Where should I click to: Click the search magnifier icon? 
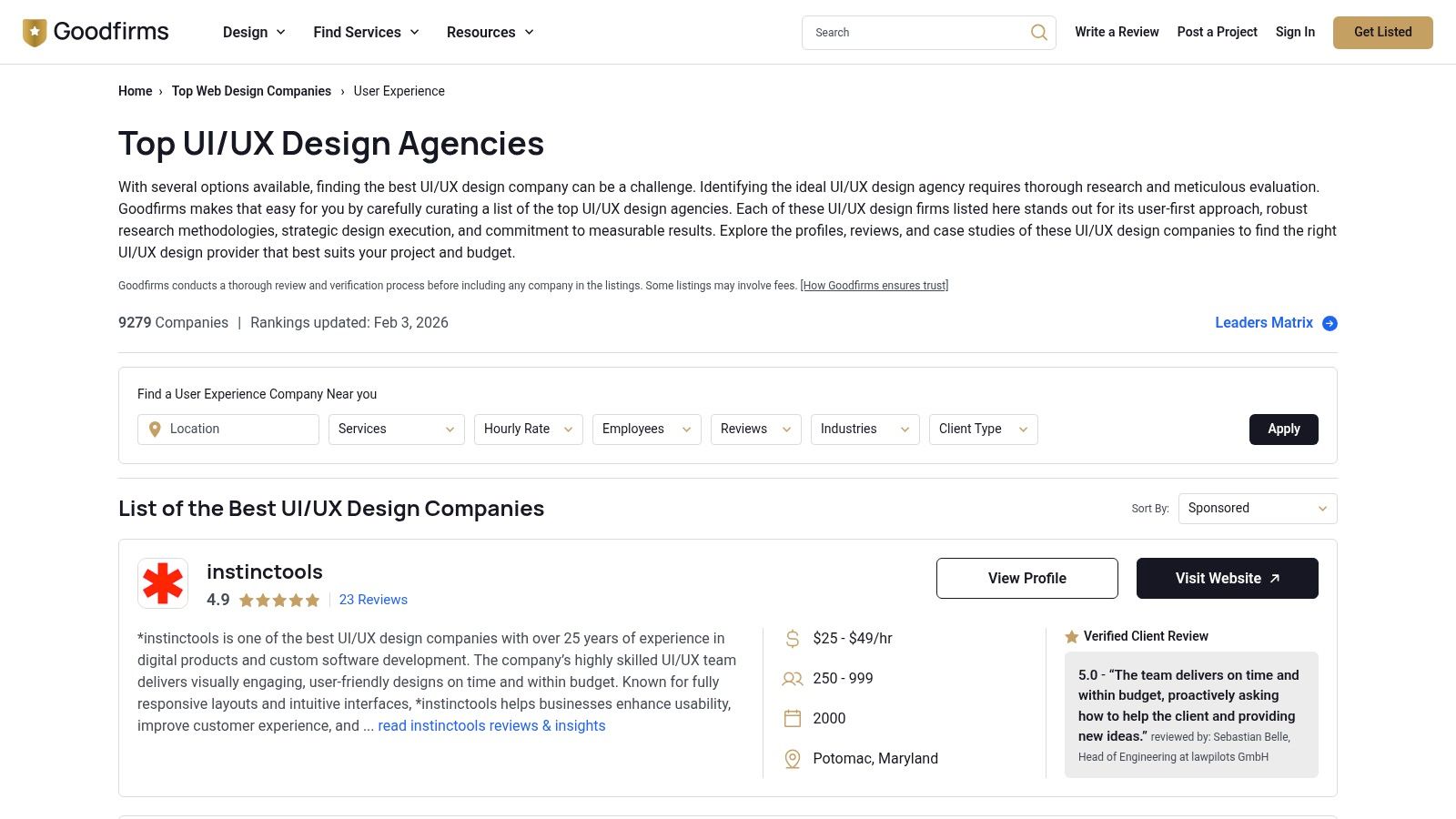[1038, 32]
